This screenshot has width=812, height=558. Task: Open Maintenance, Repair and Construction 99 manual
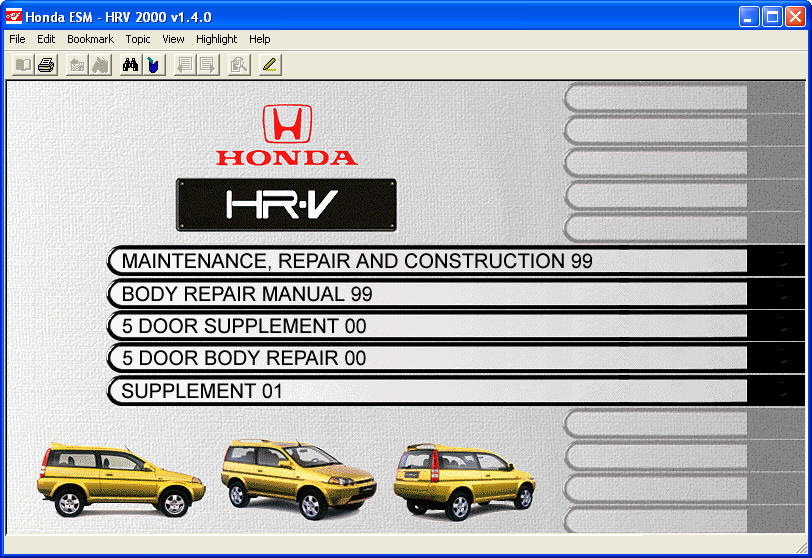click(456, 261)
